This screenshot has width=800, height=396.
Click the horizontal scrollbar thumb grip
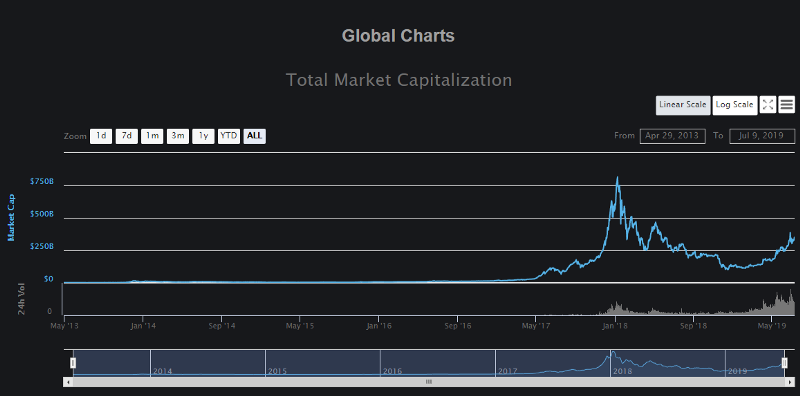pyautogui.click(x=429, y=382)
